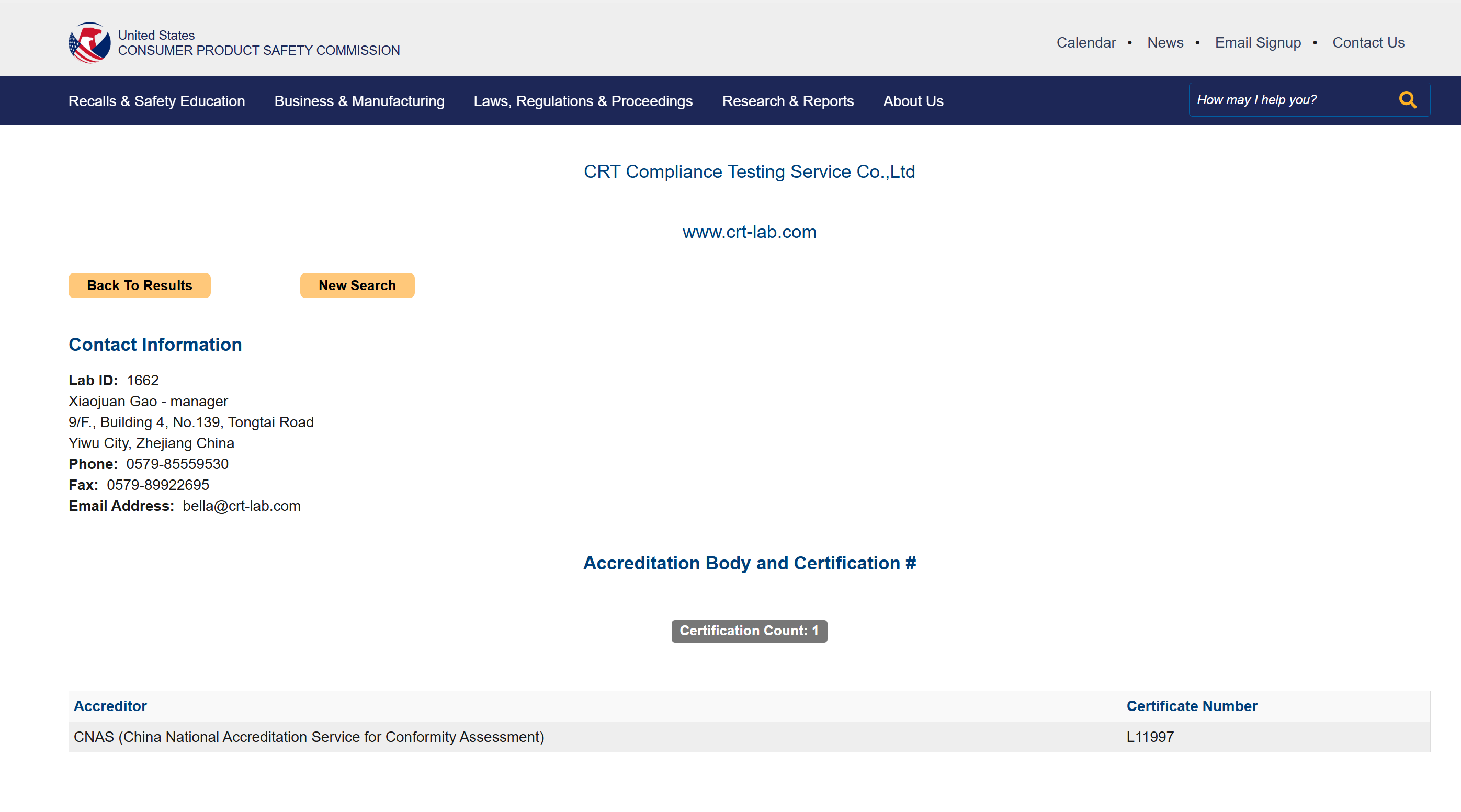Start a New Search
The width and height of the screenshot is (1461, 812).
pos(357,285)
